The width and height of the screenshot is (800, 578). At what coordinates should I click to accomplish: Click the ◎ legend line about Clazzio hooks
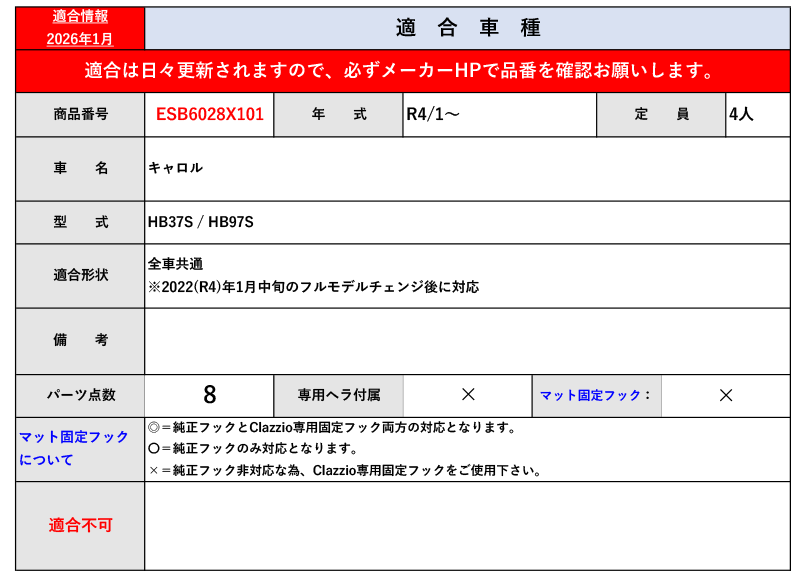click(x=332, y=428)
